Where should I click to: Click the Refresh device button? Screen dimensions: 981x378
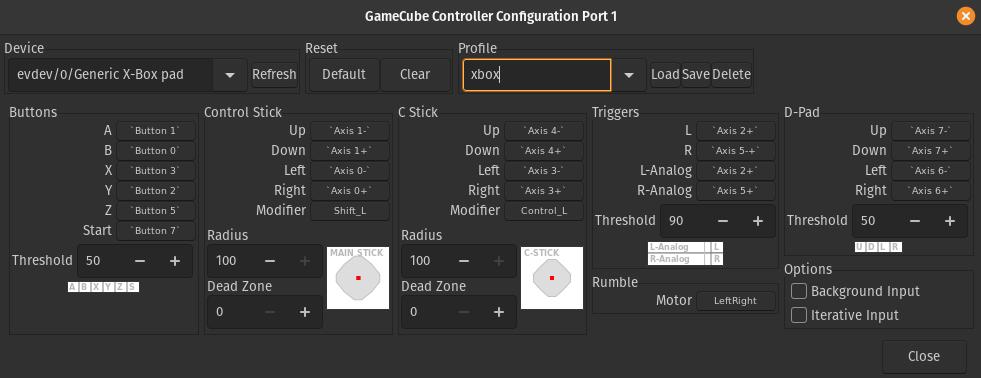(274, 74)
